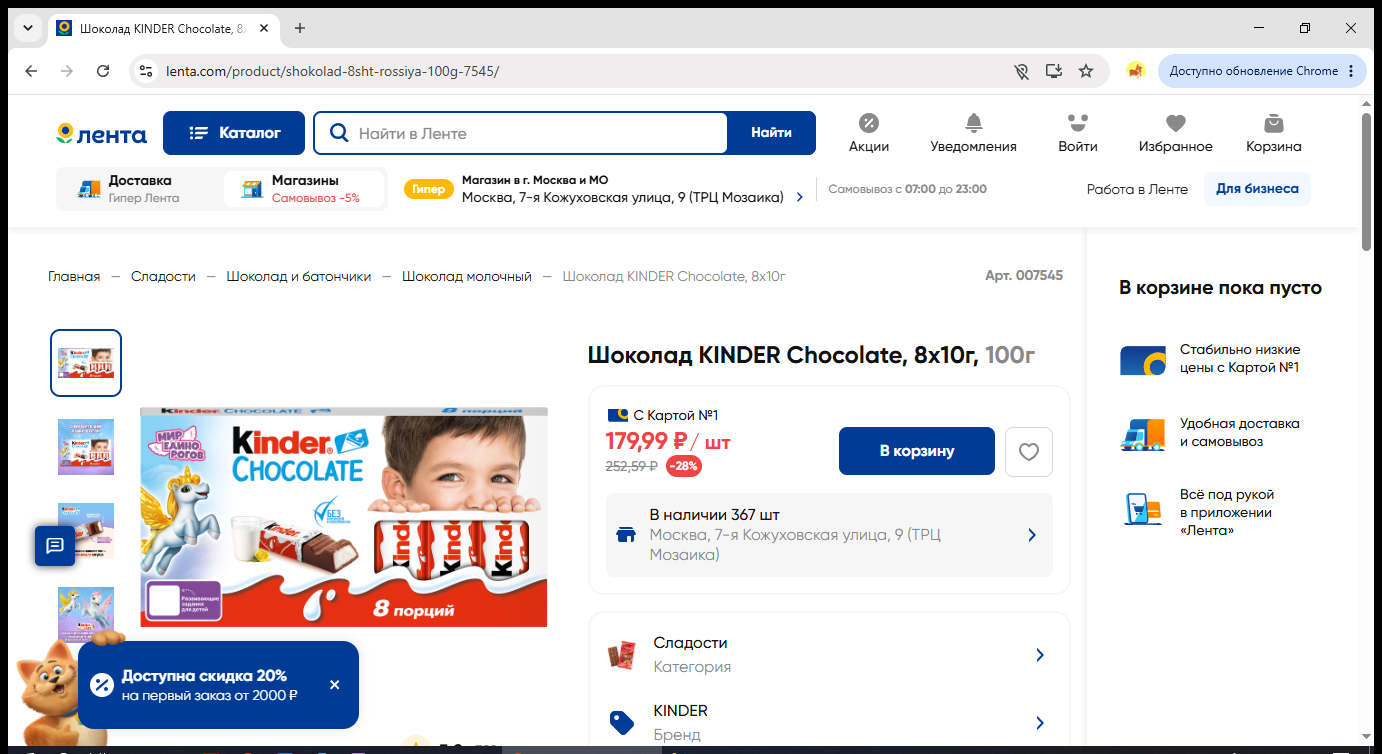The height and width of the screenshot is (754, 1382).
Task: Add product to favorites with heart button
Action: [1029, 451]
